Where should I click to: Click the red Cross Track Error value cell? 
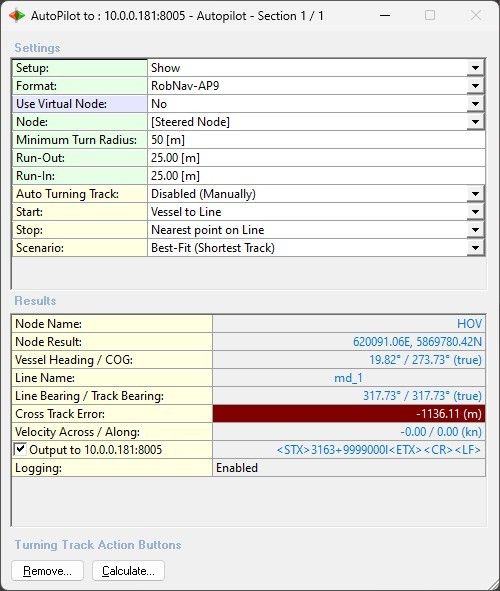pos(349,414)
